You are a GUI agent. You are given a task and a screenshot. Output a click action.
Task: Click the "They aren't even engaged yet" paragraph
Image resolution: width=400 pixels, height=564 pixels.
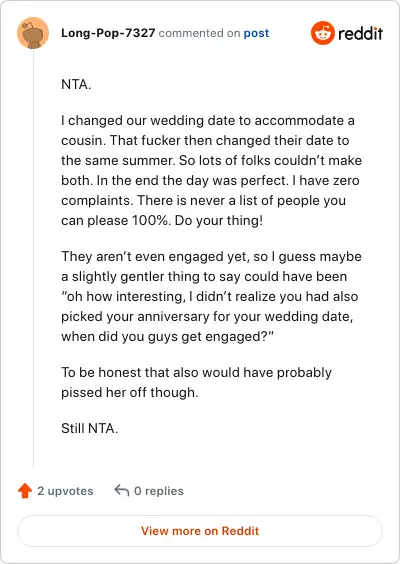point(212,296)
